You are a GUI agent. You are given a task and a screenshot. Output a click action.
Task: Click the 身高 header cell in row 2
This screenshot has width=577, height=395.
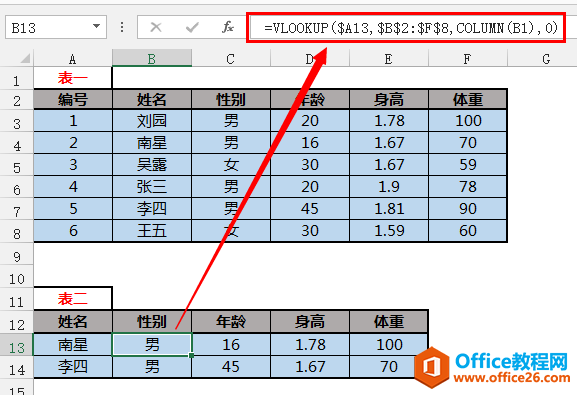click(x=389, y=99)
